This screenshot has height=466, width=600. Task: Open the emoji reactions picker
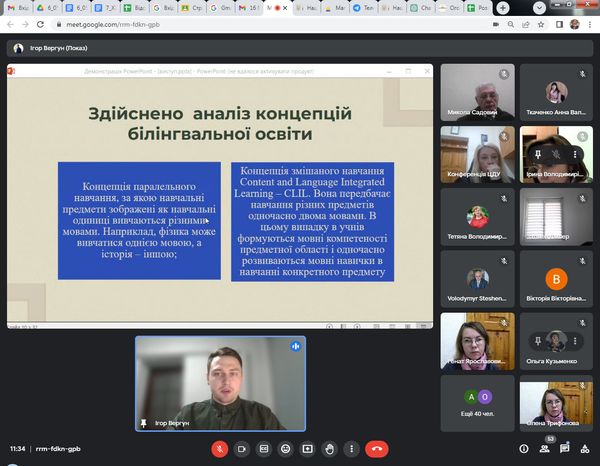click(286, 449)
